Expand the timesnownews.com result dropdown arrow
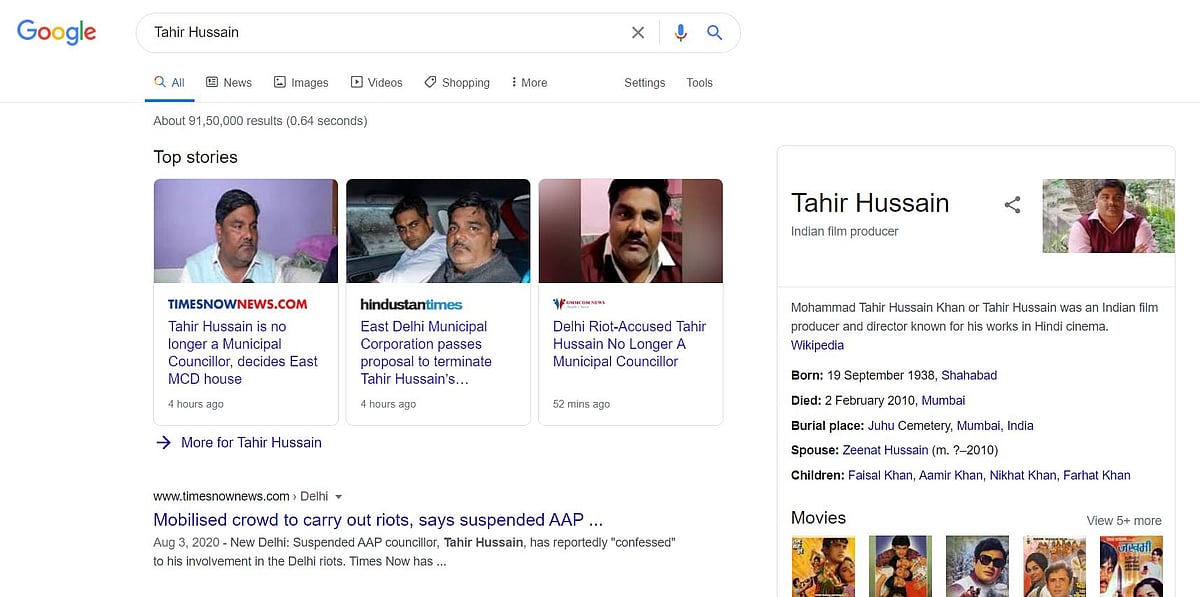The height and width of the screenshot is (597, 1200). pos(339,497)
